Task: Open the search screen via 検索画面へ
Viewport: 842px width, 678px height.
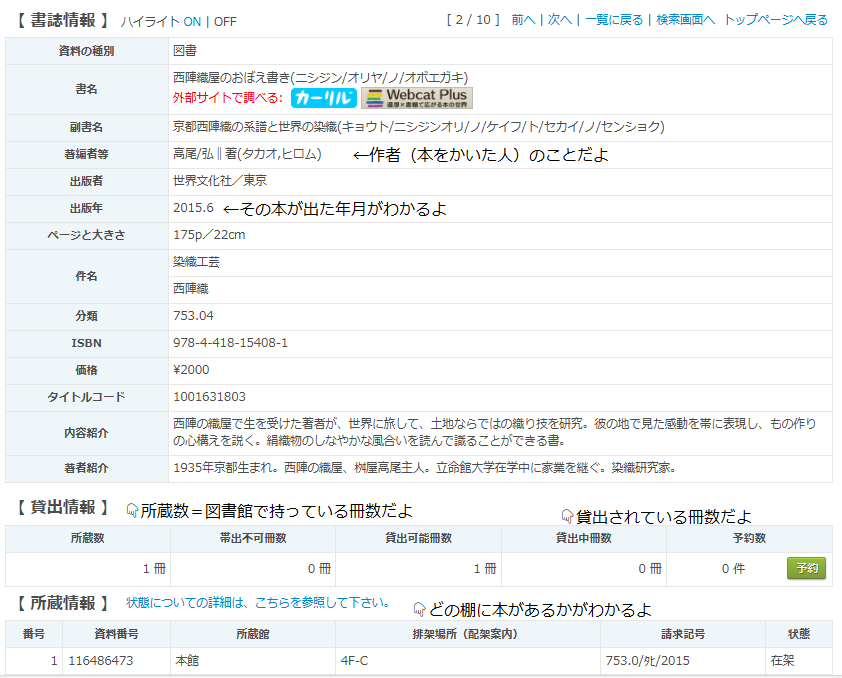Action: pyautogui.click(x=685, y=20)
